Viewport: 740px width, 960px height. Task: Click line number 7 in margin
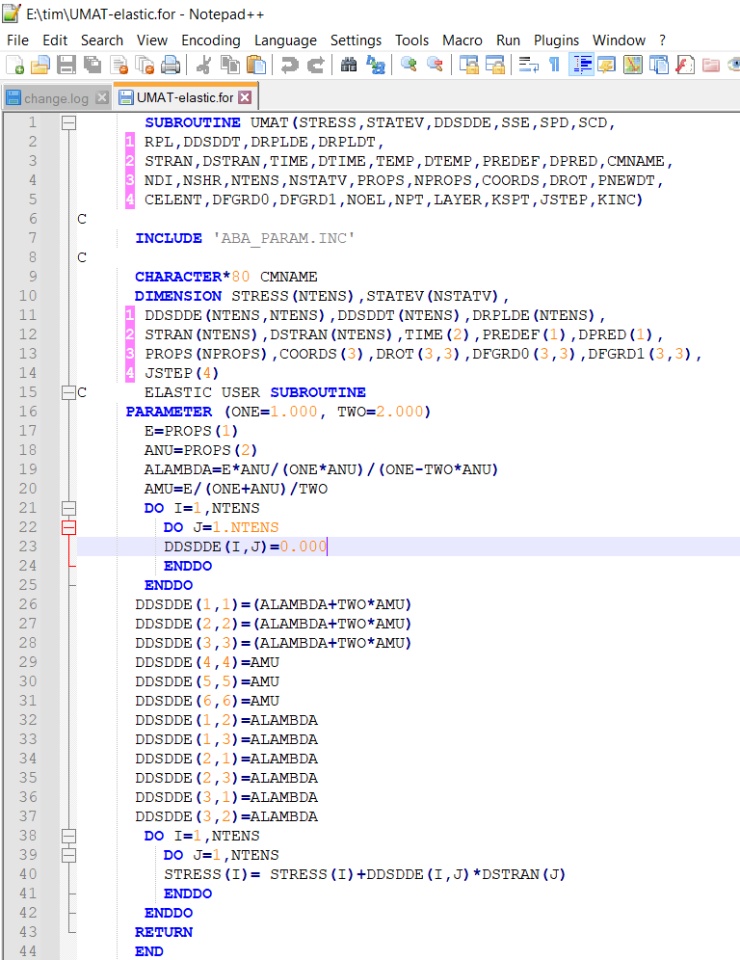[32, 238]
